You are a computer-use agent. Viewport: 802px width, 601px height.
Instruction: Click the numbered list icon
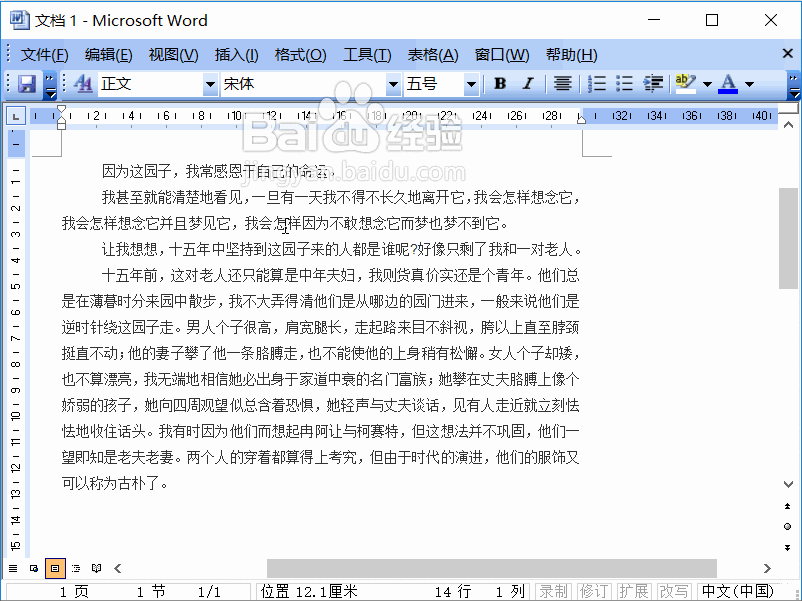click(x=594, y=84)
